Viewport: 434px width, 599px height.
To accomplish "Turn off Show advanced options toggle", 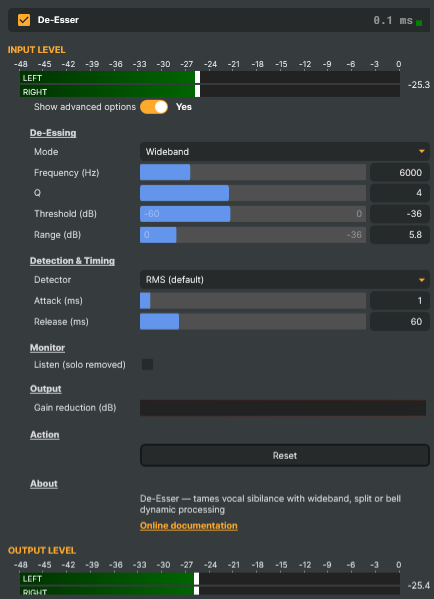I will pyautogui.click(x=154, y=107).
